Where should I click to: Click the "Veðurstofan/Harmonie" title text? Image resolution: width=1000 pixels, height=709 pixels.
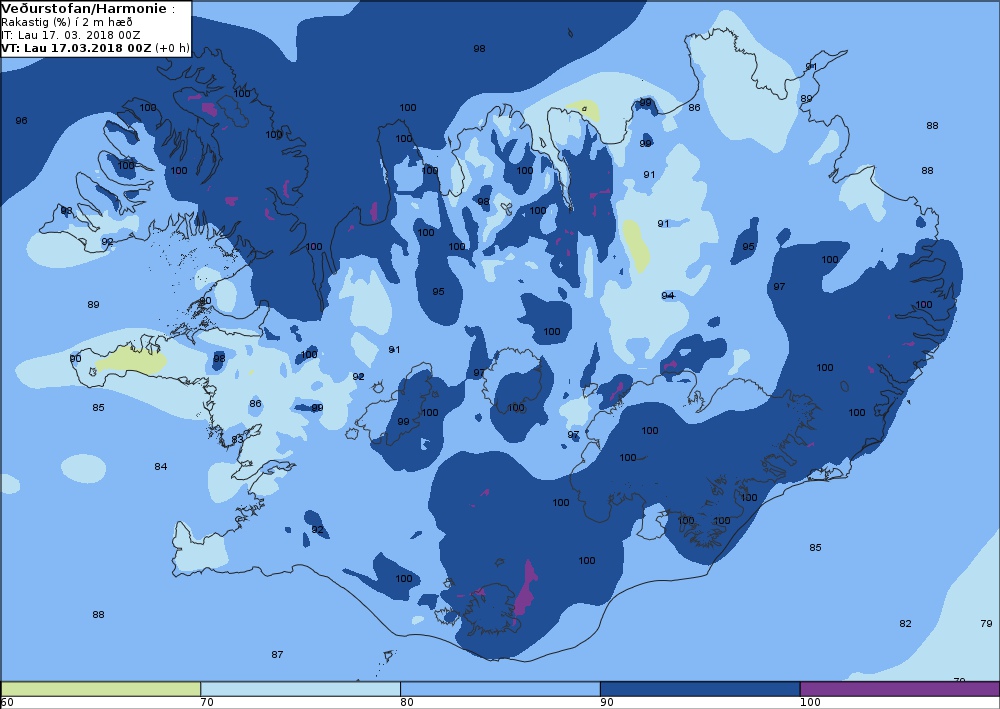pos(84,9)
